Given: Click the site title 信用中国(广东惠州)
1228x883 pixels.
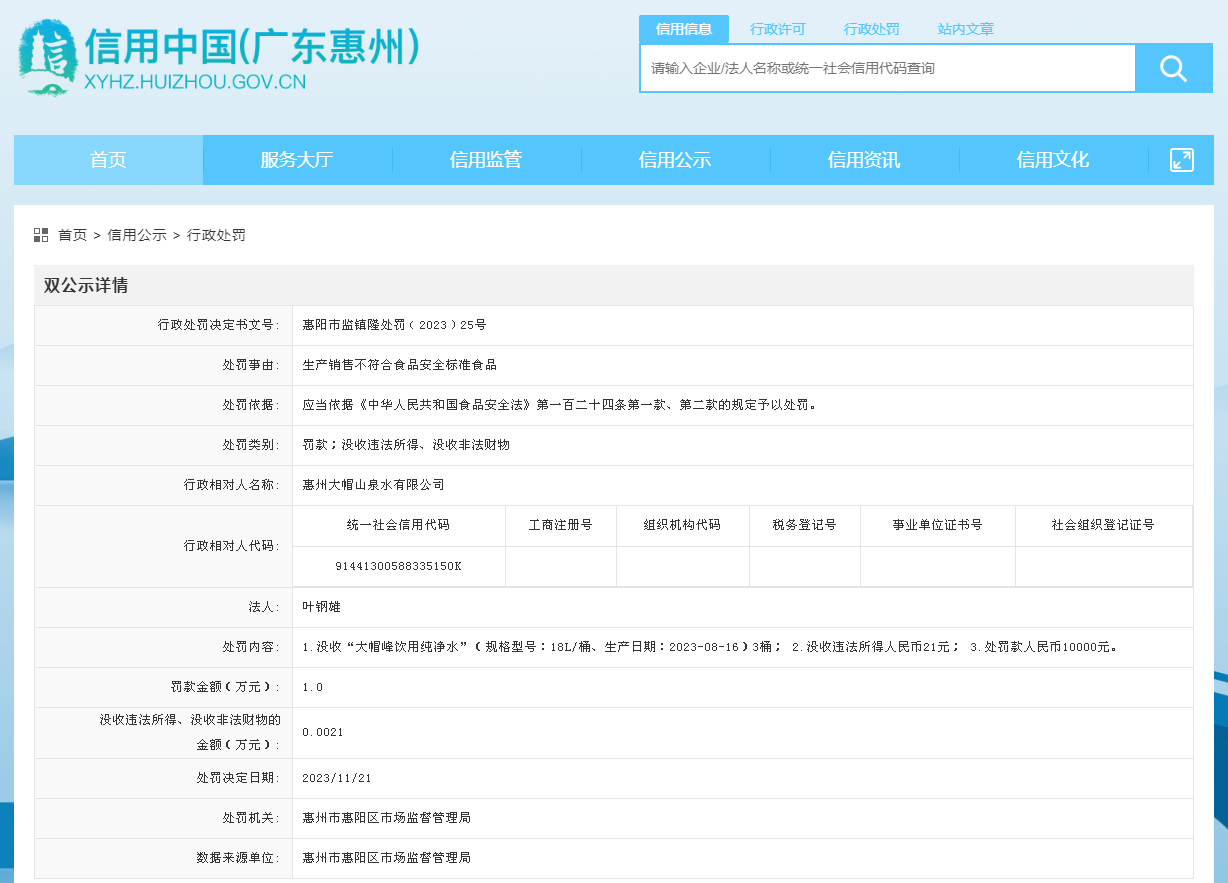Looking at the screenshot, I should pos(252,47).
